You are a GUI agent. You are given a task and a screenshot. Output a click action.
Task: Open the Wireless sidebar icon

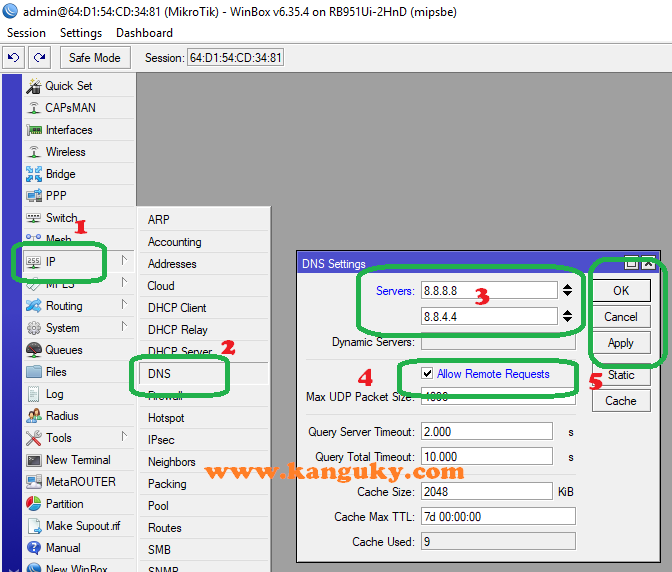pos(33,152)
